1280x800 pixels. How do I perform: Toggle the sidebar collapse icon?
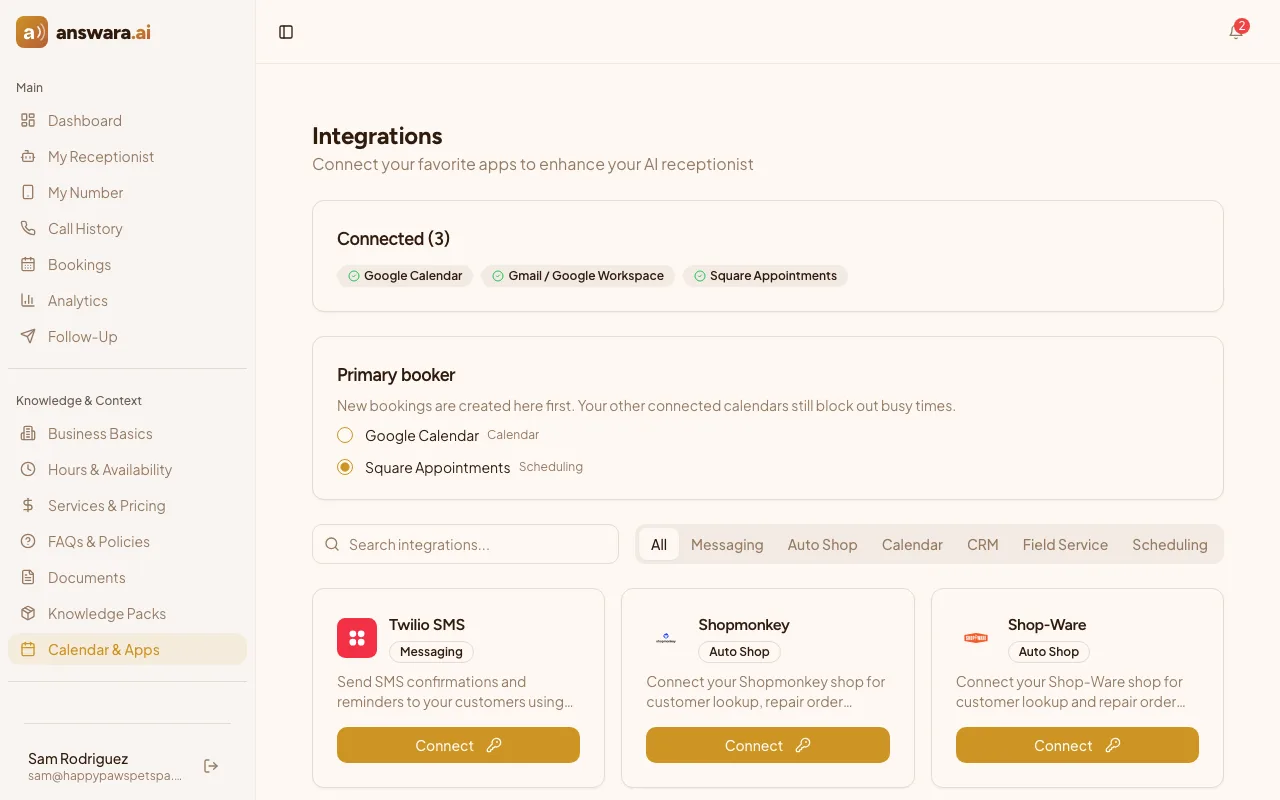(x=286, y=32)
